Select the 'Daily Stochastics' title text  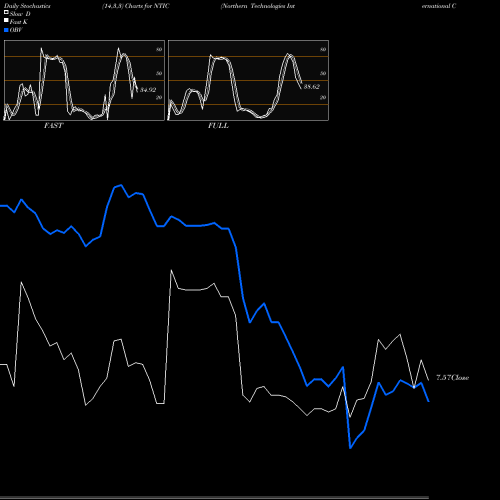coord(27,6)
